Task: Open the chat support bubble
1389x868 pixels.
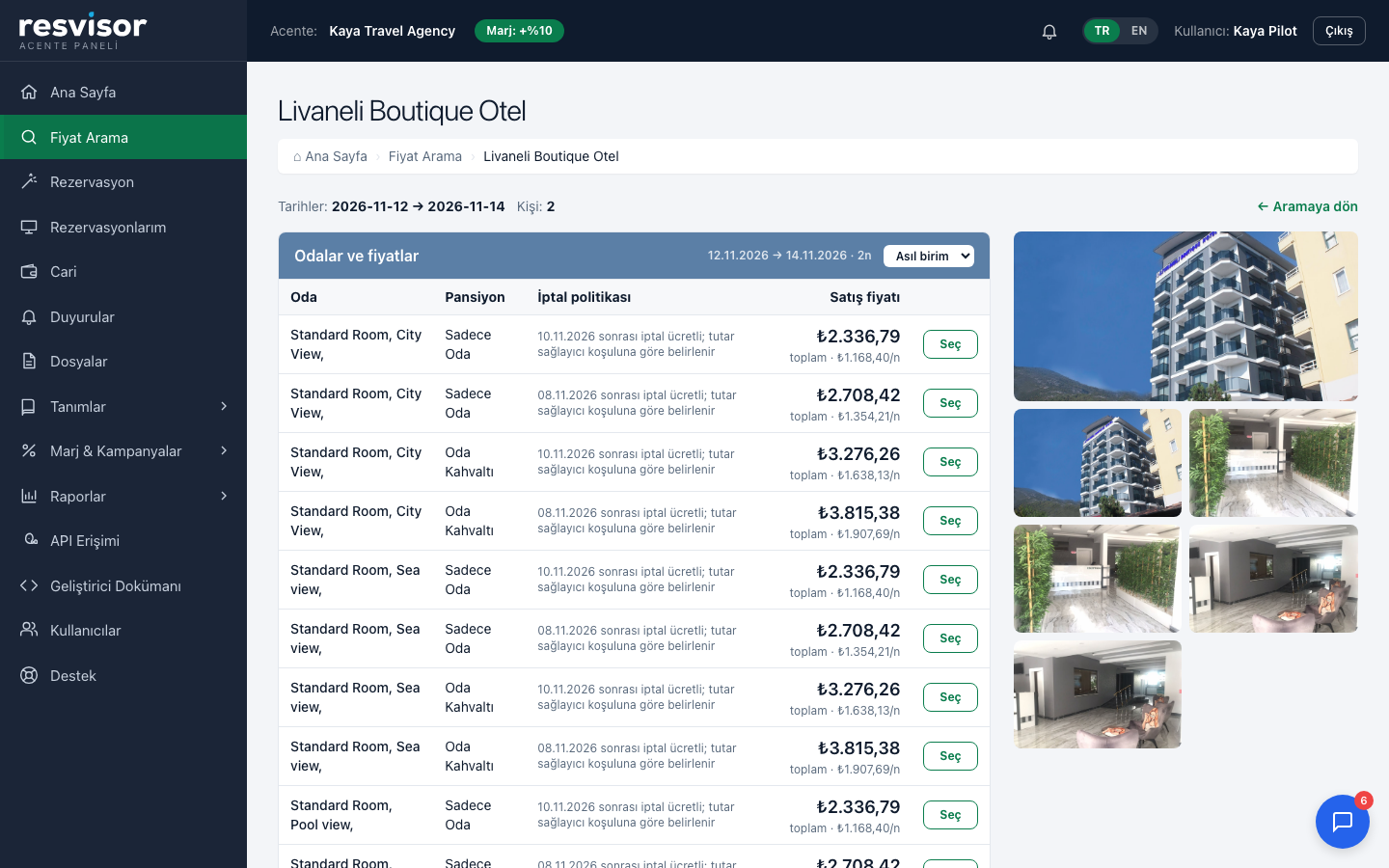Action: click(1343, 822)
